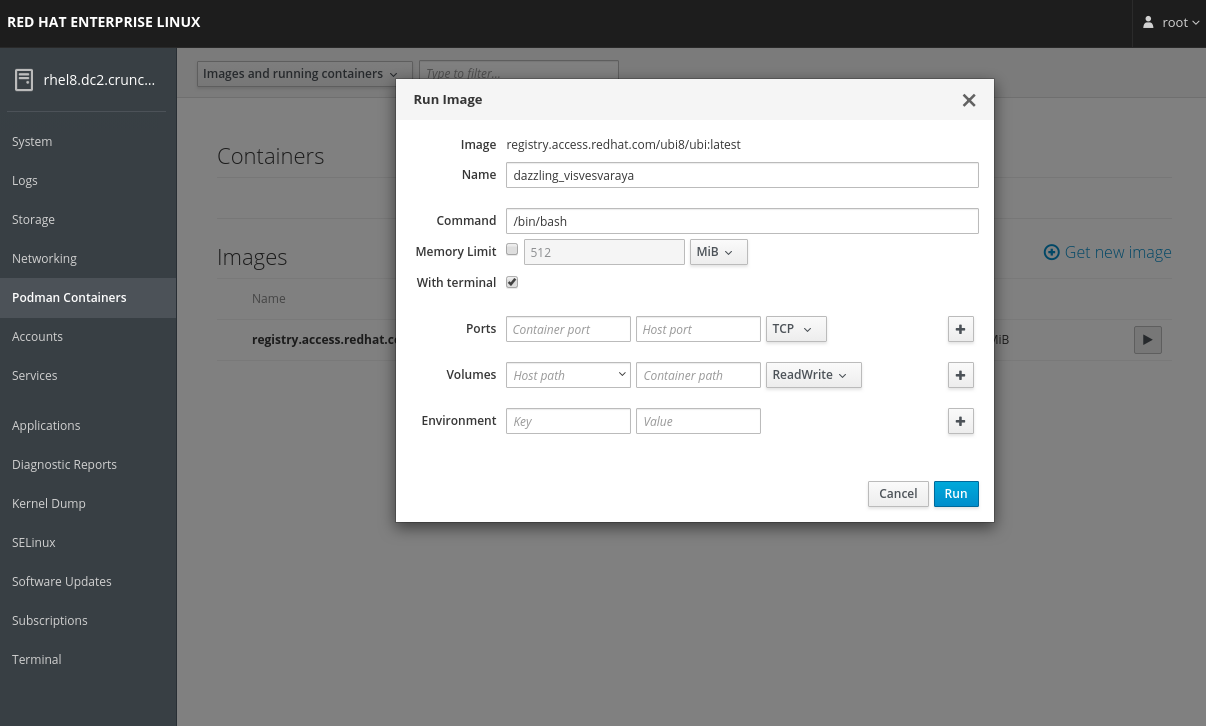Open the Host path combo box
Viewport: 1206px width, 726px height.
coord(568,375)
